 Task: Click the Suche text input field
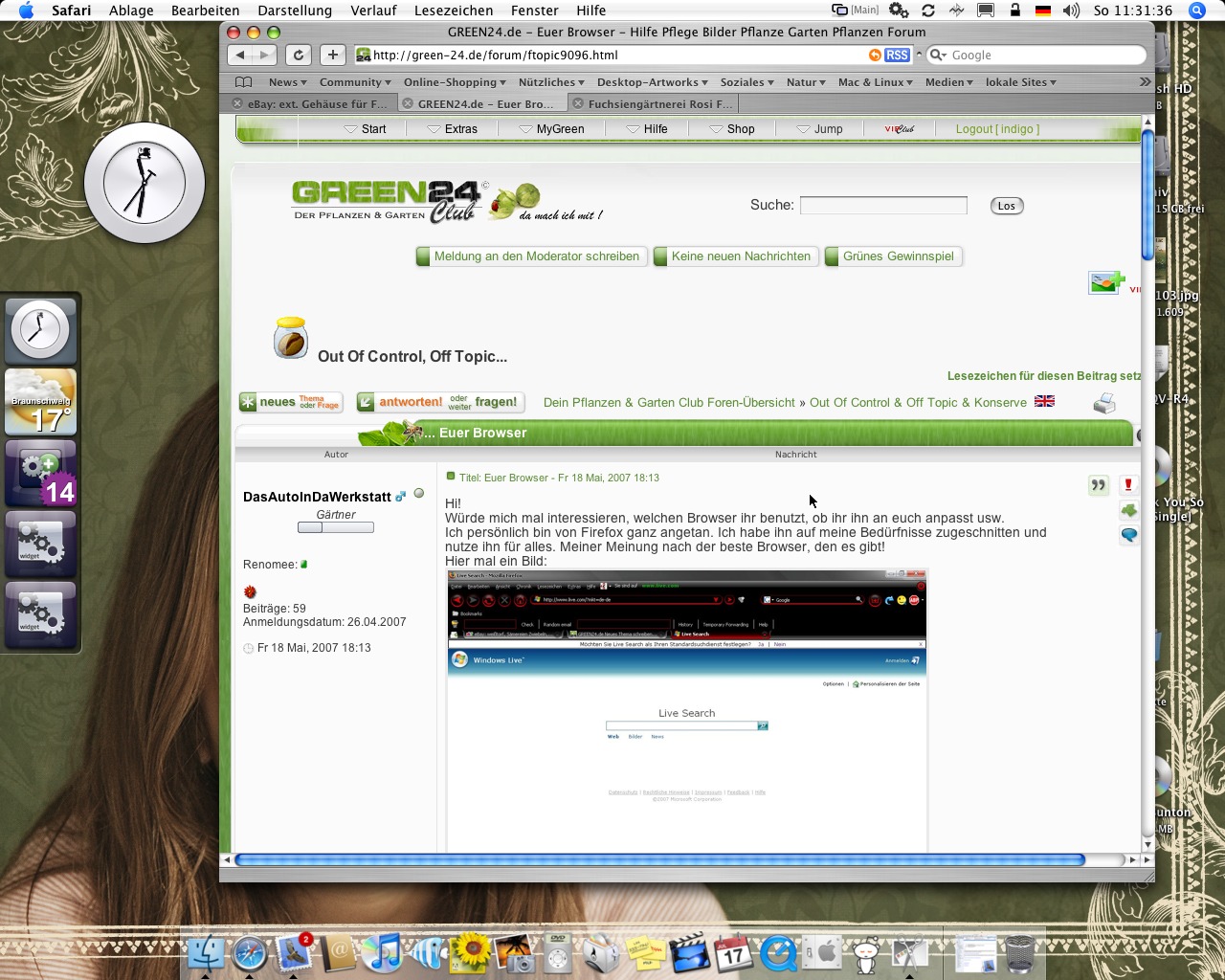tap(882, 206)
